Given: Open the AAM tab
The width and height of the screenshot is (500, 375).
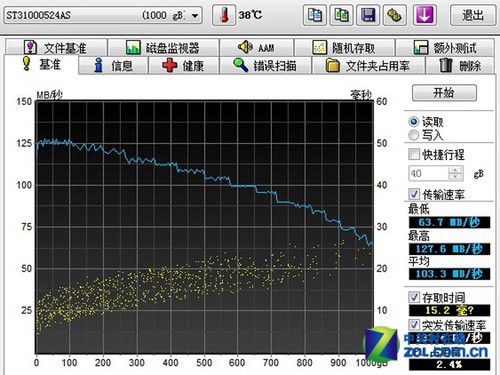Looking at the screenshot, I should [256, 48].
